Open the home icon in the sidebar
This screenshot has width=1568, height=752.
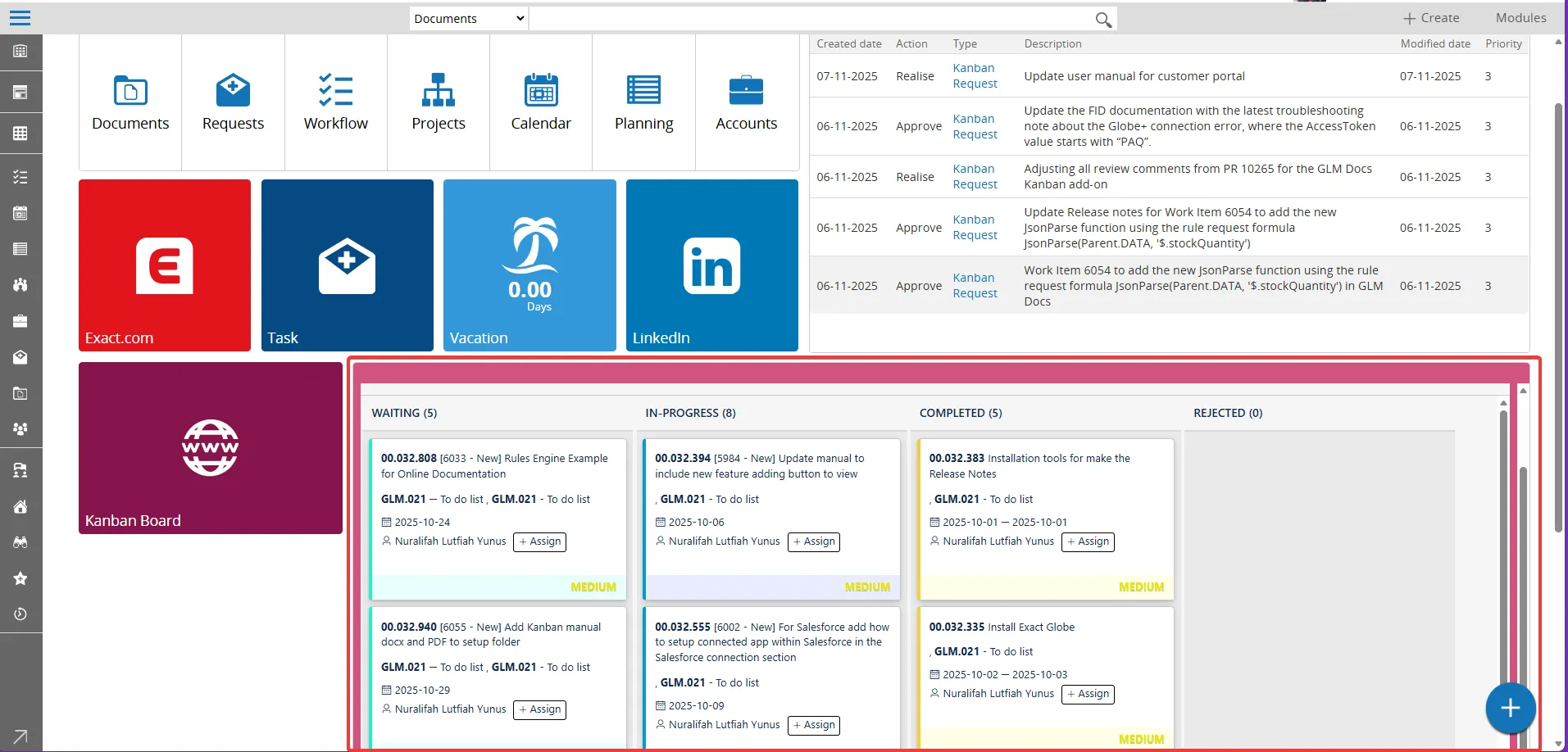(x=20, y=506)
